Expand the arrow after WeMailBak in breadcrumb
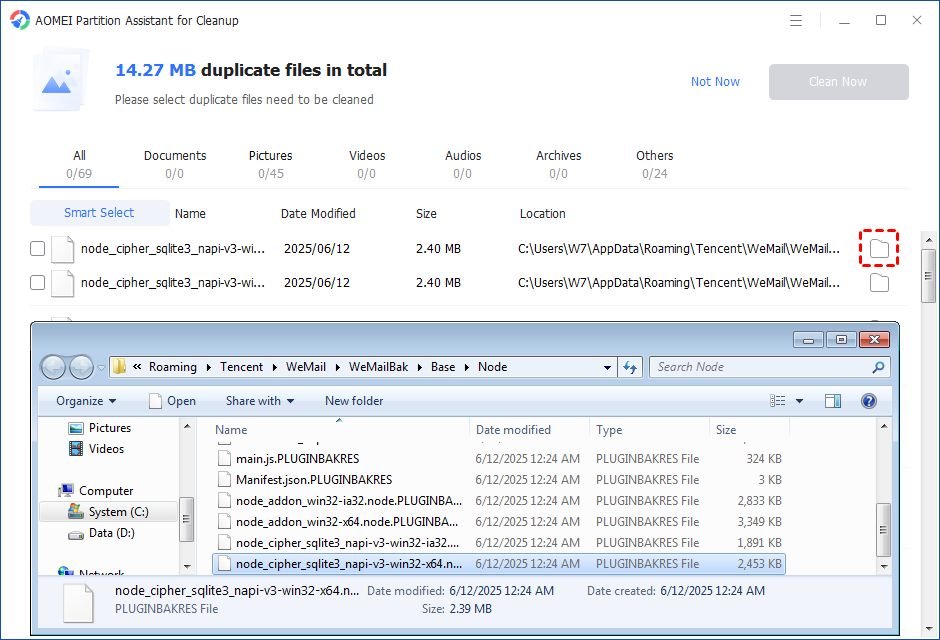Viewport: 940px width, 640px height. 419,367
